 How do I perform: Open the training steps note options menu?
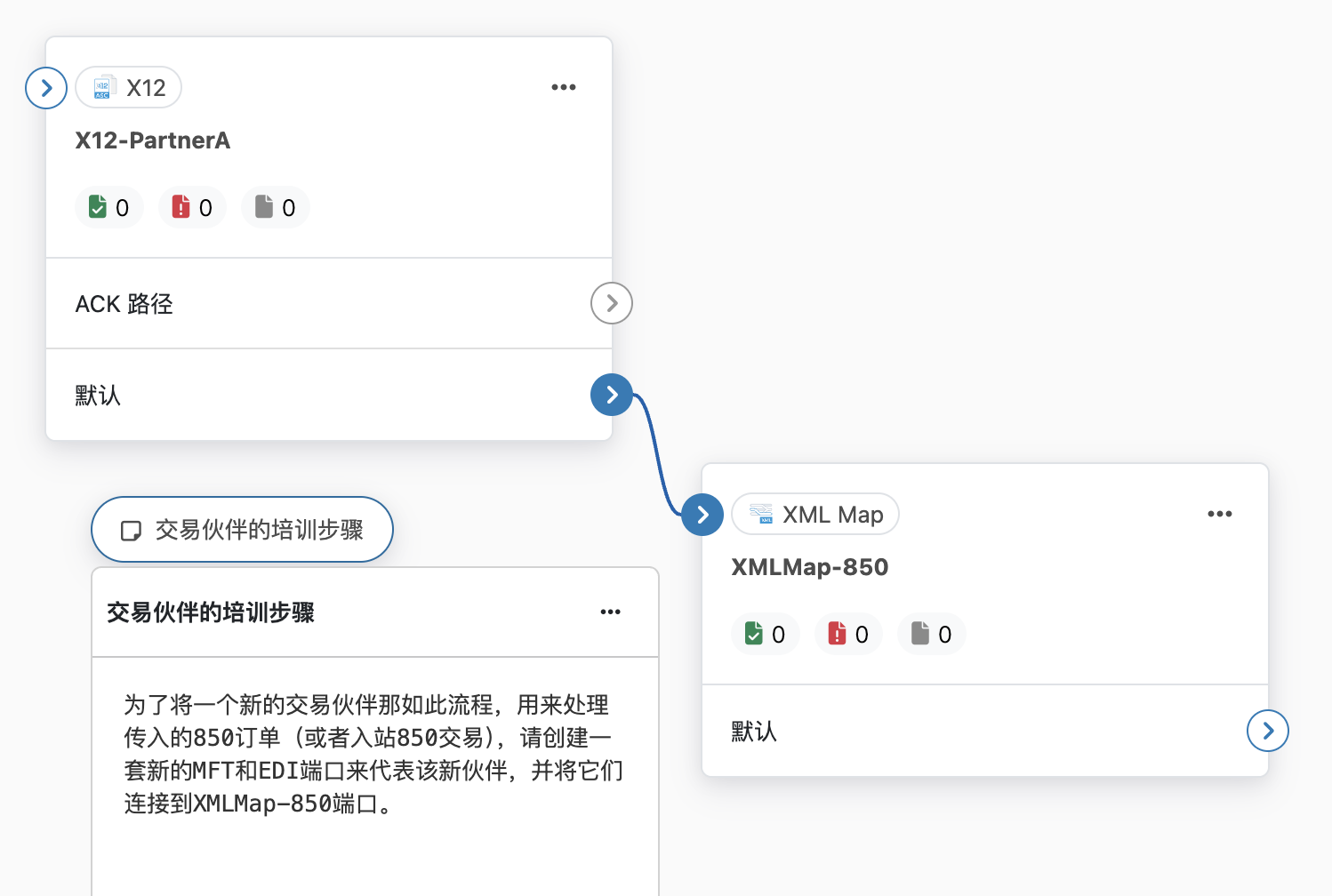(x=610, y=612)
